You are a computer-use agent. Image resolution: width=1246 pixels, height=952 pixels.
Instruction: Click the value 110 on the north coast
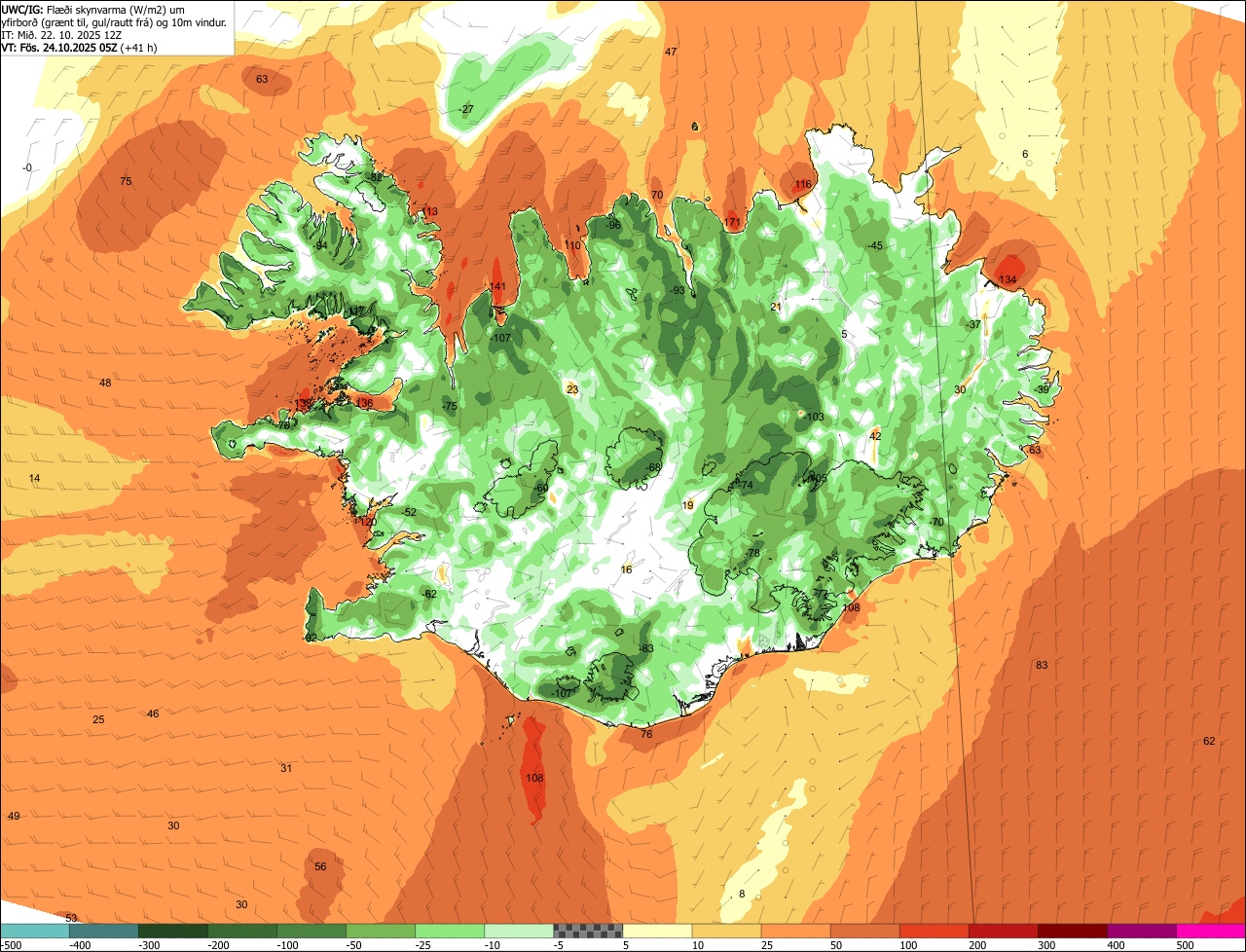573,246
